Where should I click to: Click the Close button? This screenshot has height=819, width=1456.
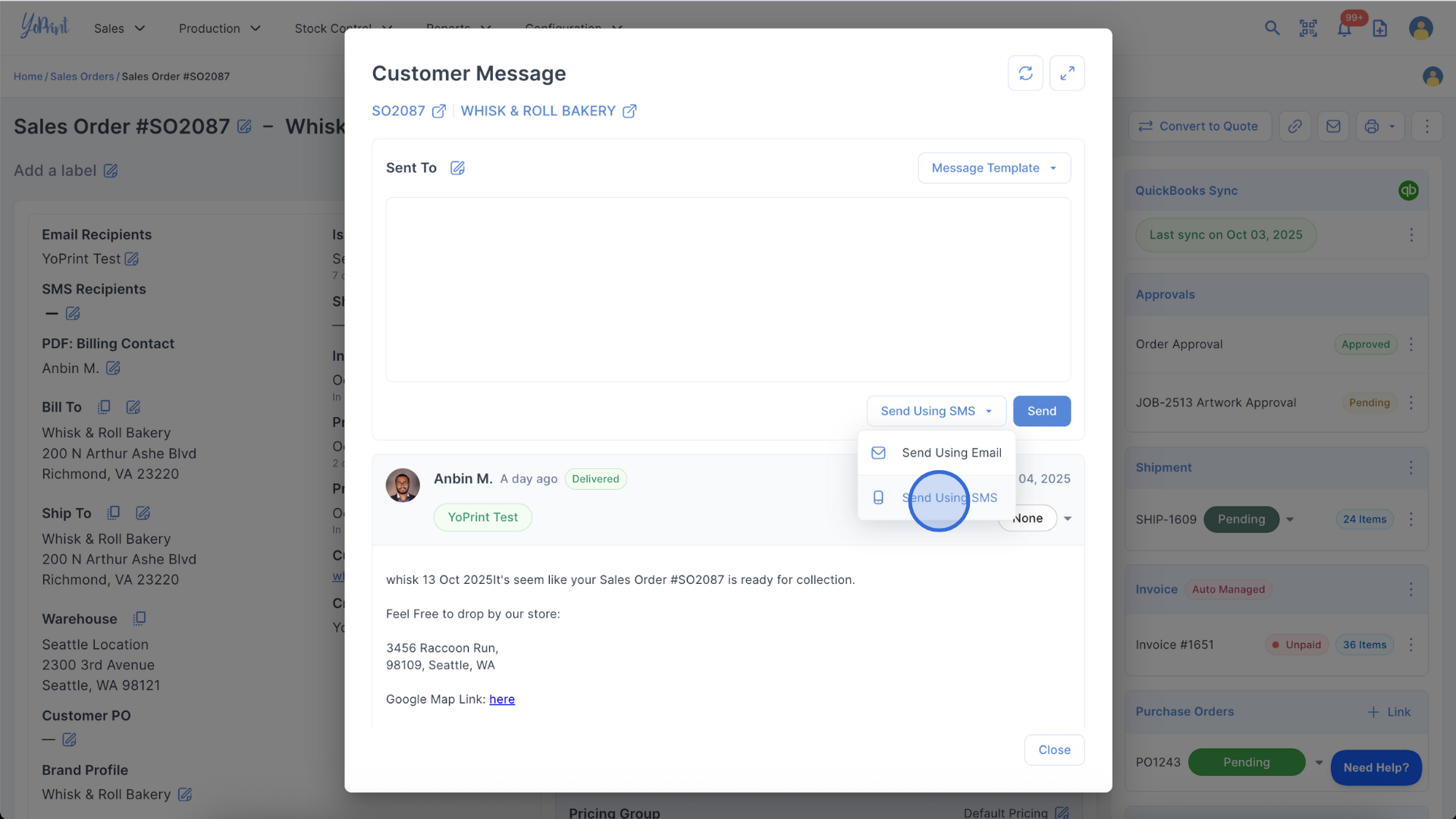pyautogui.click(x=1054, y=750)
